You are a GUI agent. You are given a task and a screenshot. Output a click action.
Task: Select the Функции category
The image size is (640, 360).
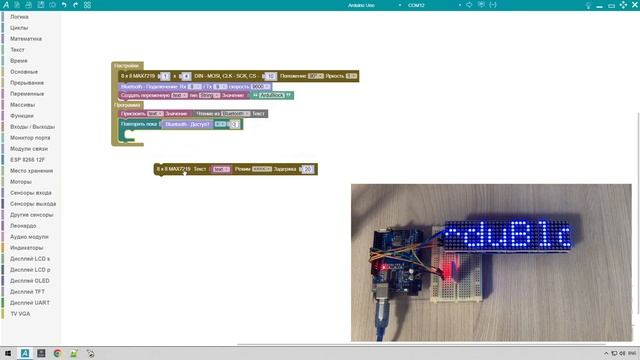pos(22,116)
